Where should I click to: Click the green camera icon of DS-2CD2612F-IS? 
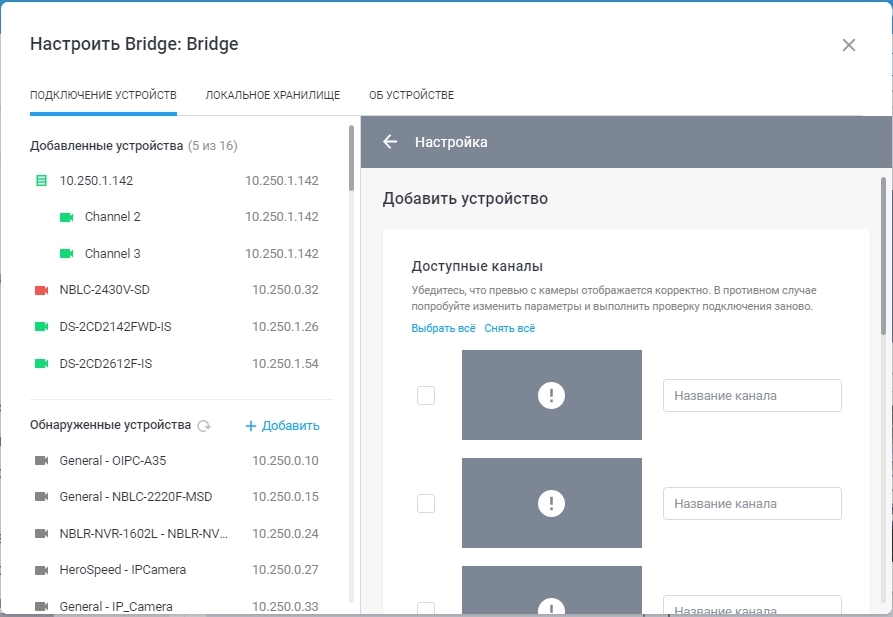(x=42, y=363)
